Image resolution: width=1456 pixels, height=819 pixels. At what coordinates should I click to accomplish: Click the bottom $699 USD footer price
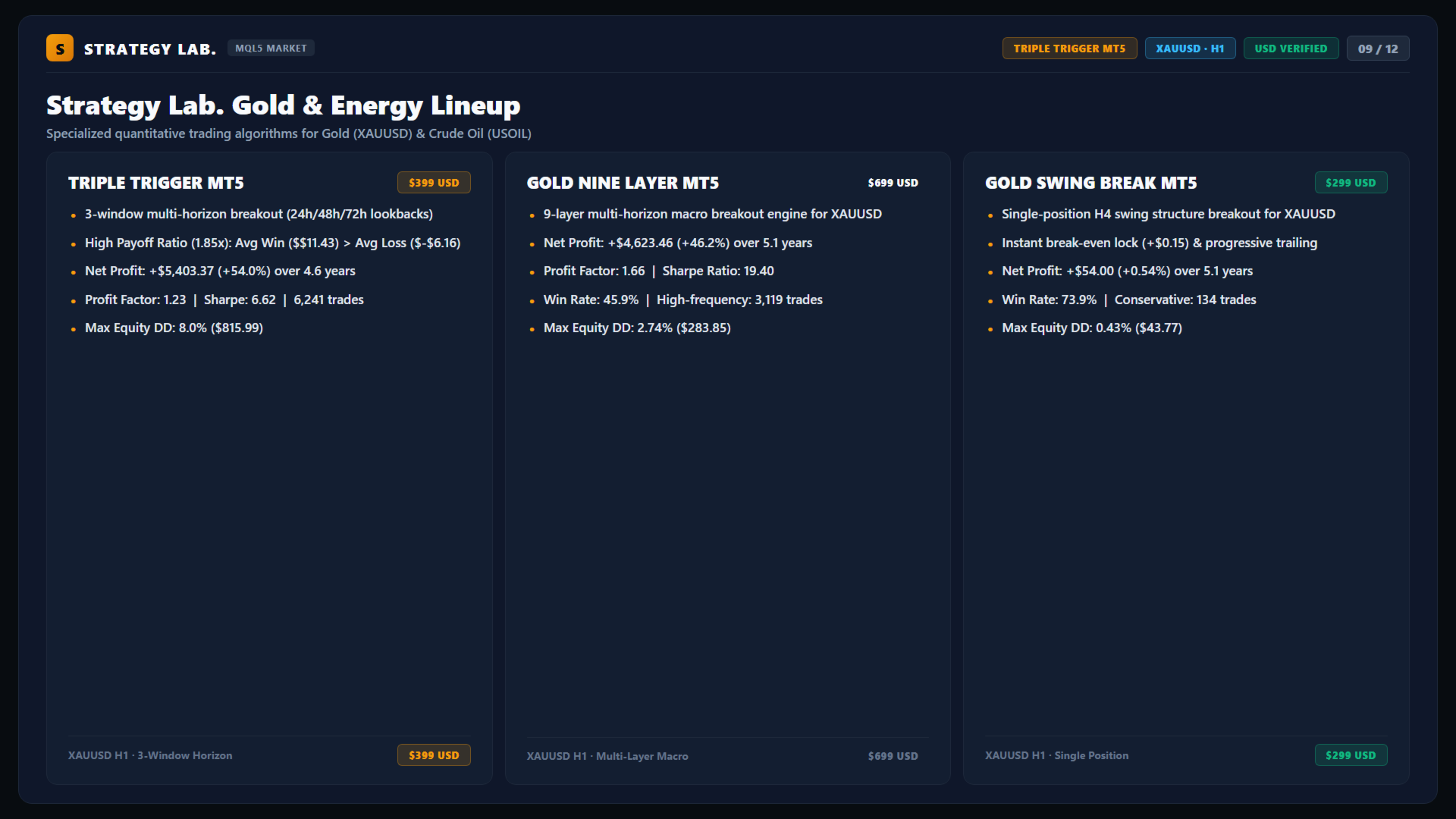tap(893, 756)
